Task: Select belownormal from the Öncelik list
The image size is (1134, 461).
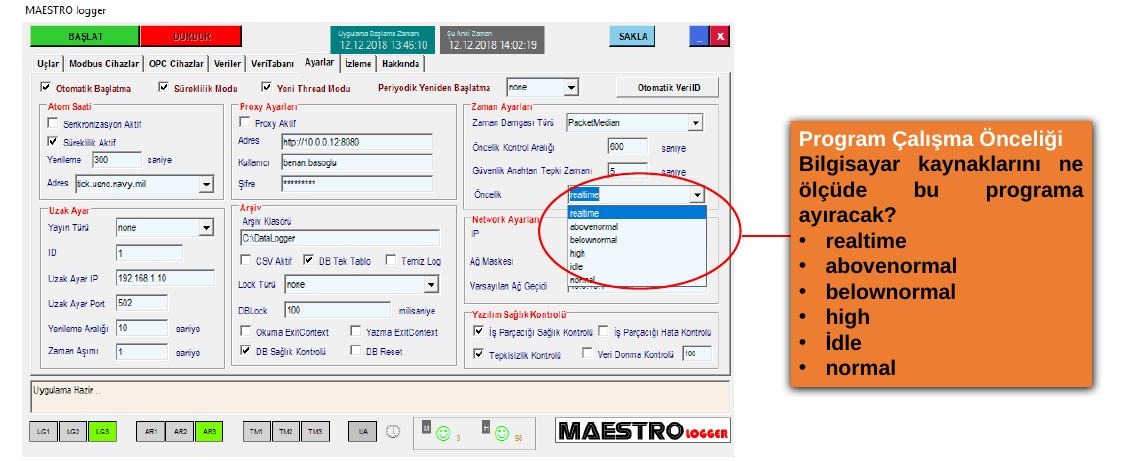Action: 637,240
